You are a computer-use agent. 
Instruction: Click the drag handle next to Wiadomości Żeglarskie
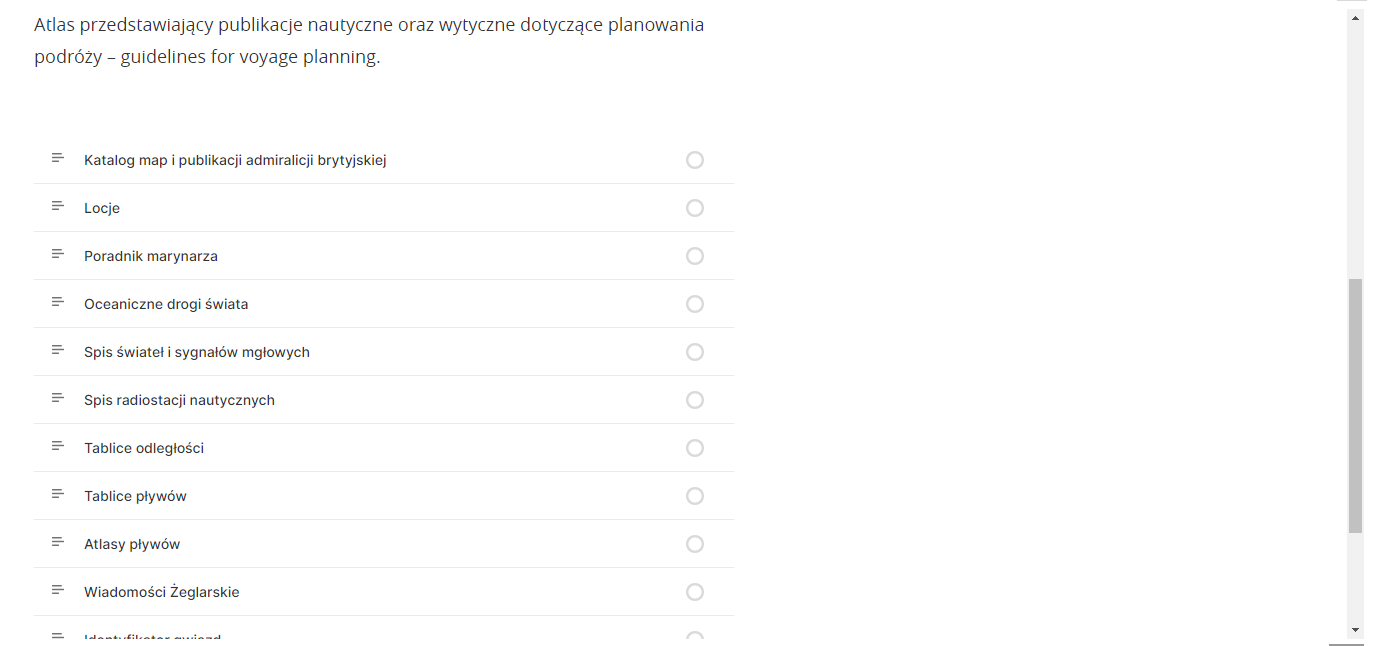coord(57,590)
